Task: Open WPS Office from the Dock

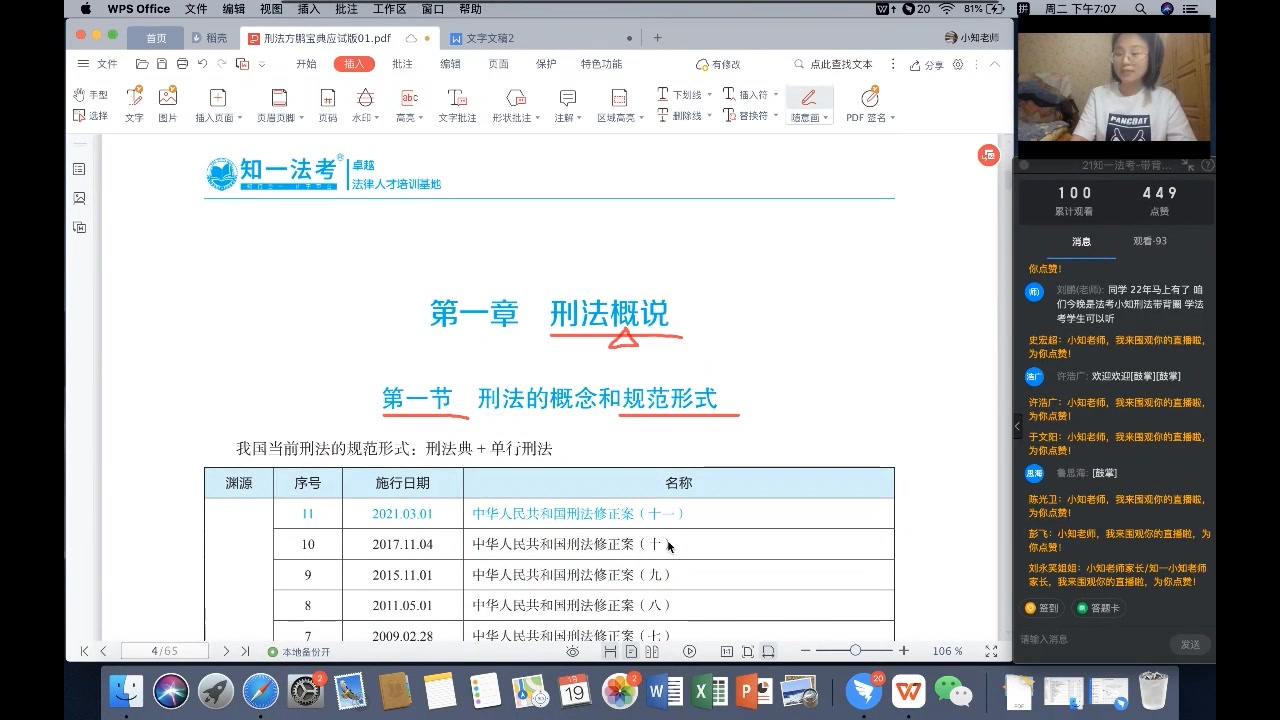Action: pyautogui.click(x=908, y=691)
